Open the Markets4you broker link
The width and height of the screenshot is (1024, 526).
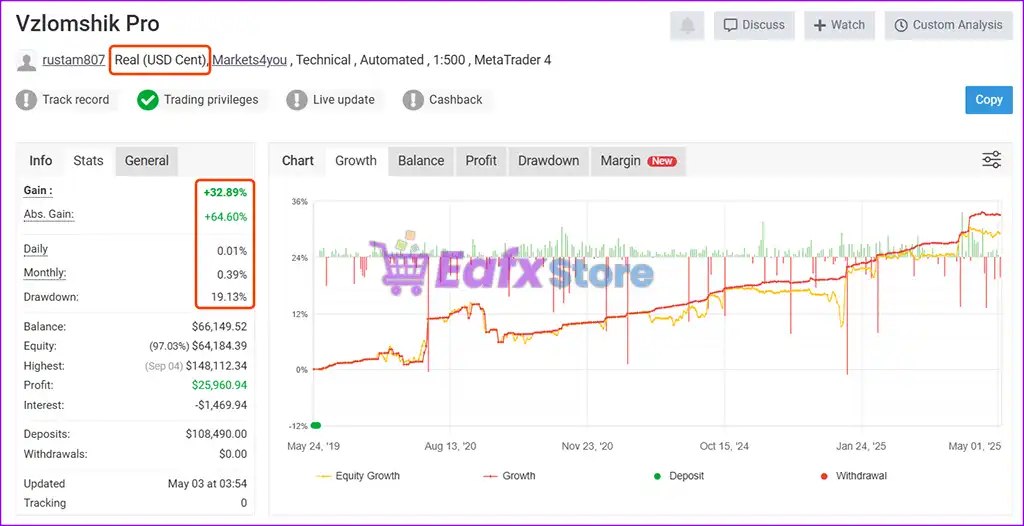249,60
